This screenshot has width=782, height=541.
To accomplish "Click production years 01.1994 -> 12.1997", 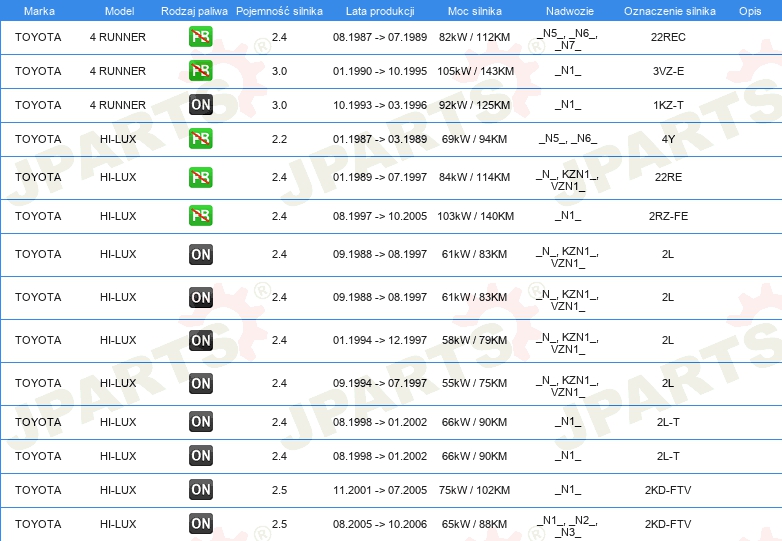I will pyautogui.click(x=380, y=340).
